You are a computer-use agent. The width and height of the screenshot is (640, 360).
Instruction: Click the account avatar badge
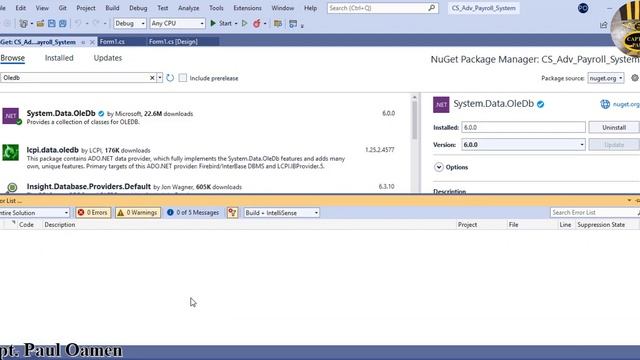(583, 8)
